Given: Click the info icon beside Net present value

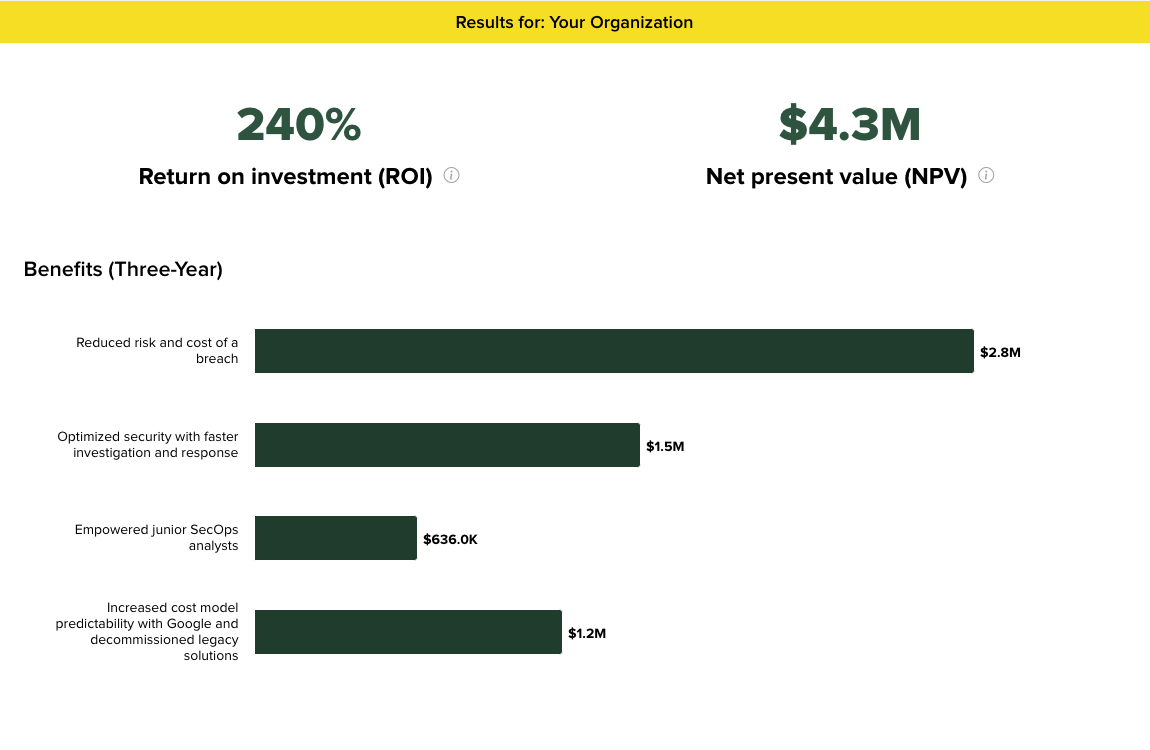Looking at the screenshot, I should tap(986, 175).
